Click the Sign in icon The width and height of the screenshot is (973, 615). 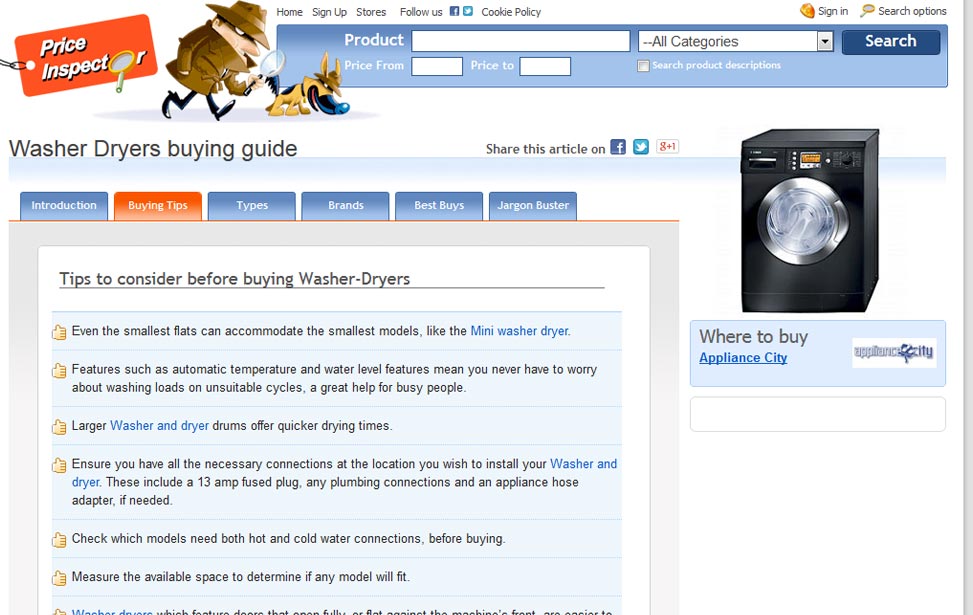(807, 11)
